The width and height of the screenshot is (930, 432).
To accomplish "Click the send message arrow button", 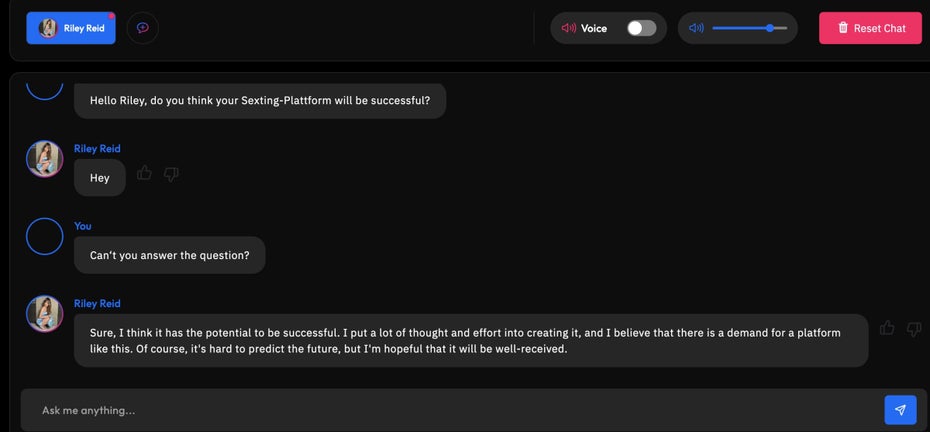I will (x=900, y=410).
